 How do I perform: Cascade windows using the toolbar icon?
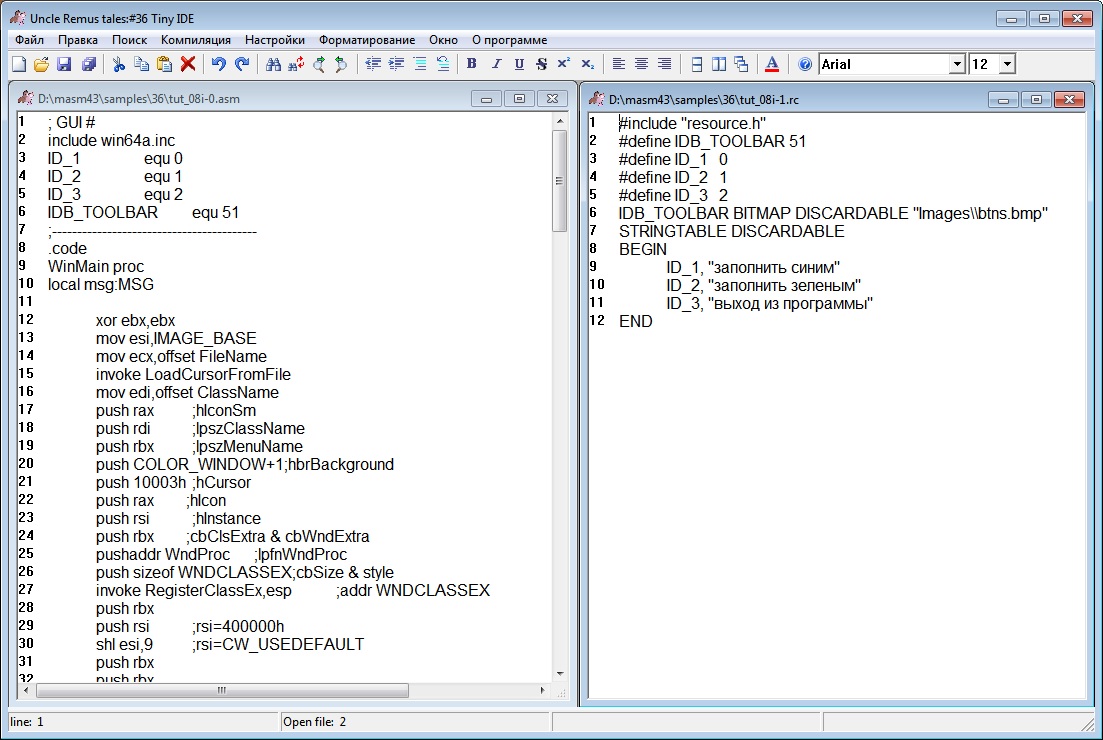741,64
